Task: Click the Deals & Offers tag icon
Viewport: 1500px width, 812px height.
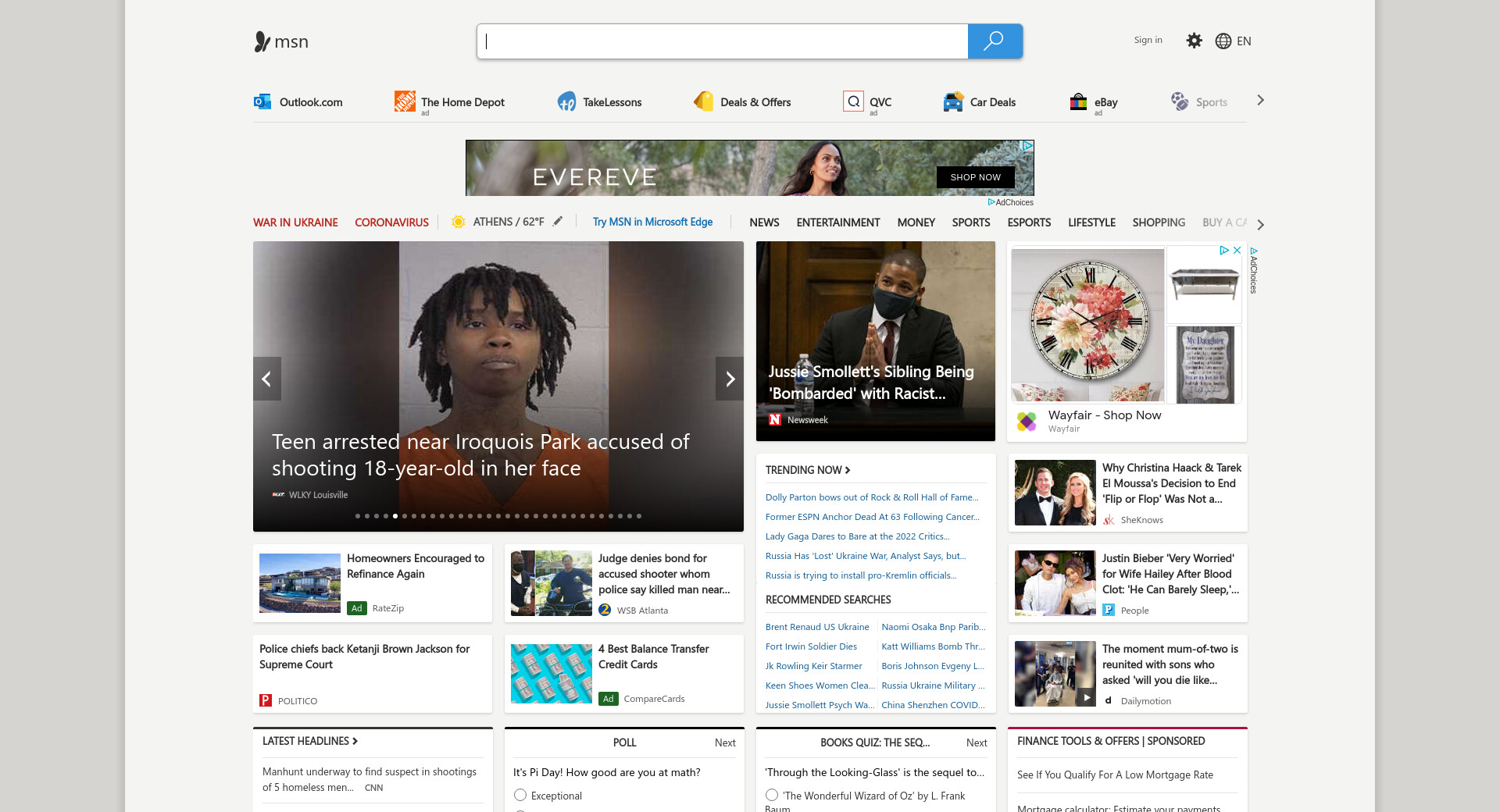Action: (x=703, y=101)
